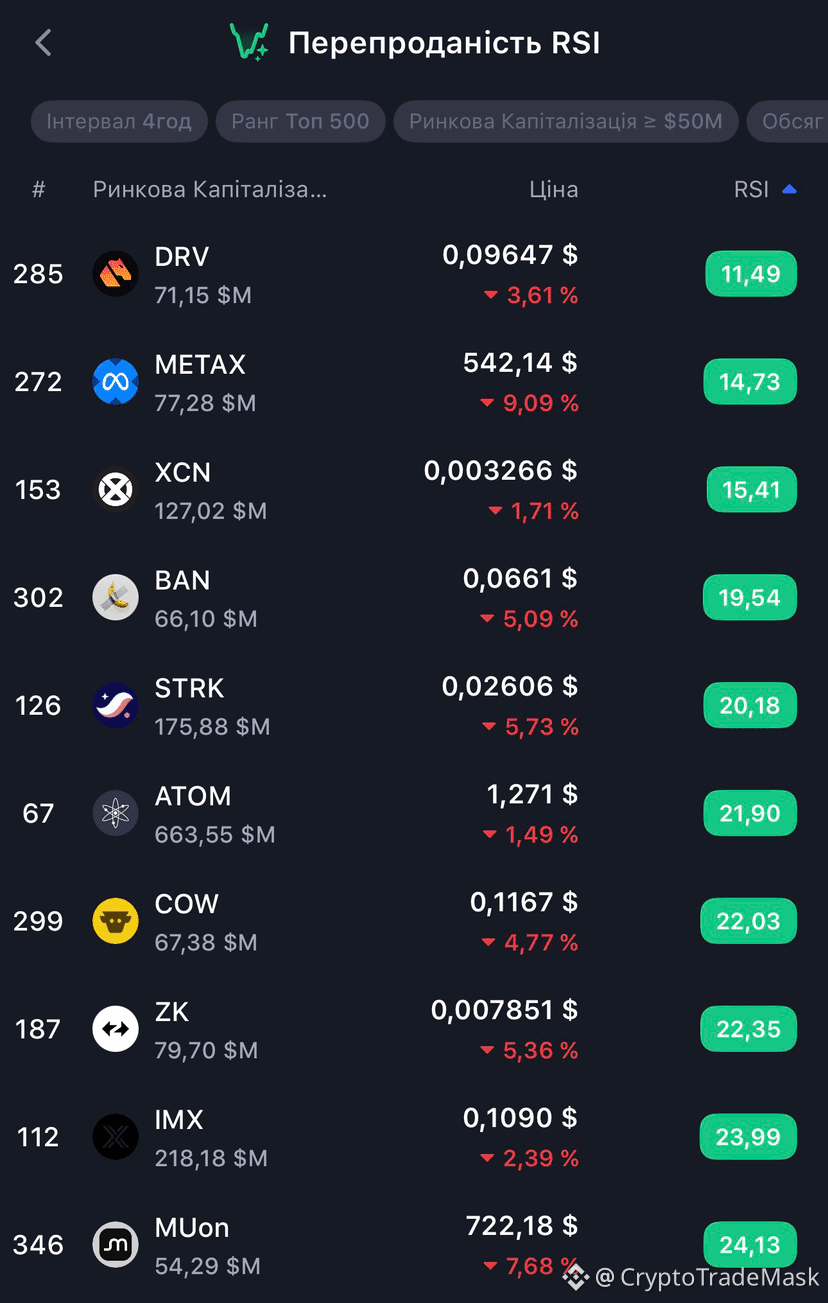Open the IMX 23,99 RSI badge
The width and height of the screenshot is (828, 1303).
[x=749, y=1137]
